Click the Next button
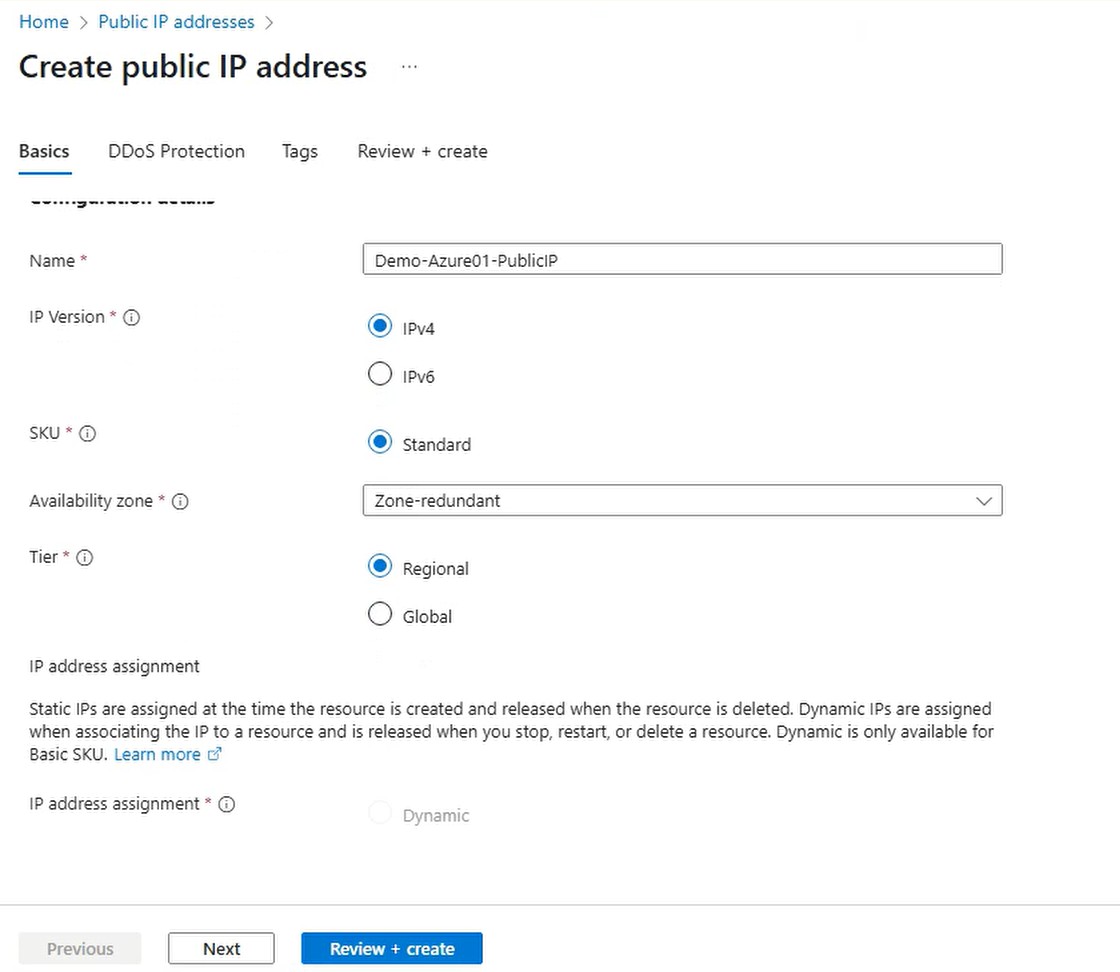The height and width of the screenshot is (972, 1120). [221, 949]
